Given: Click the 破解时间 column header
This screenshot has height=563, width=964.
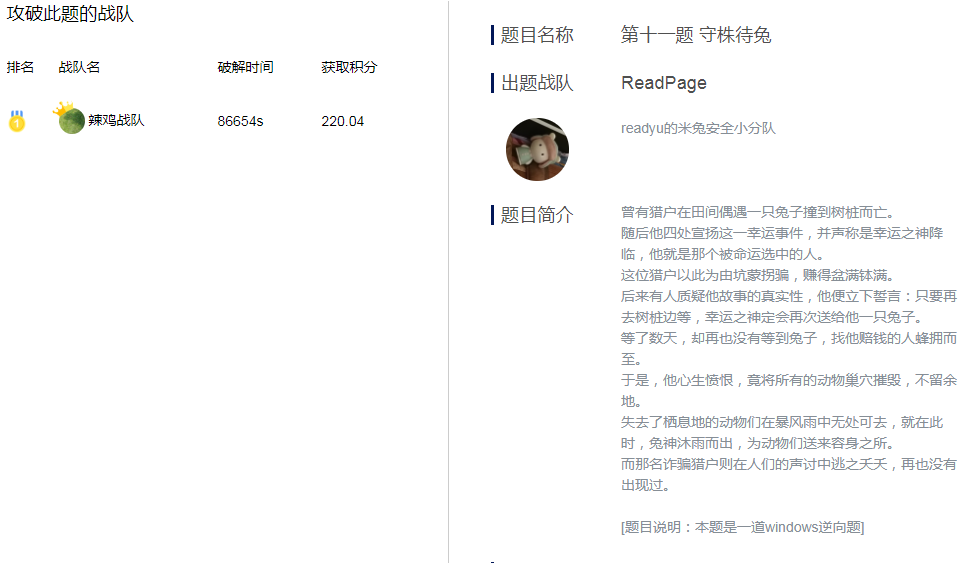Looking at the screenshot, I should (x=246, y=67).
